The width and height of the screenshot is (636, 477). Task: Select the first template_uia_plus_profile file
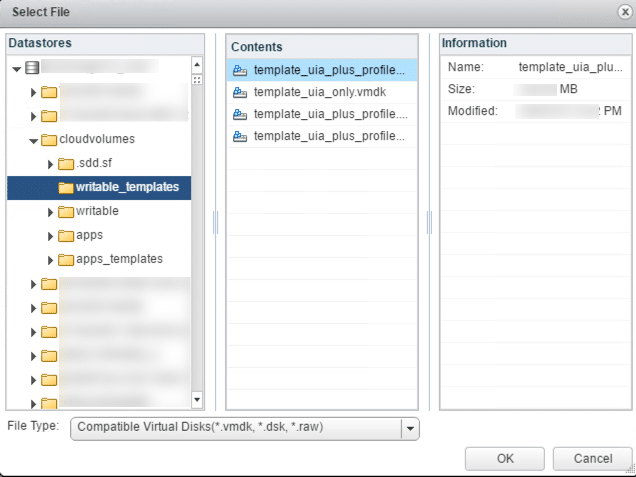(x=329, y=70)
